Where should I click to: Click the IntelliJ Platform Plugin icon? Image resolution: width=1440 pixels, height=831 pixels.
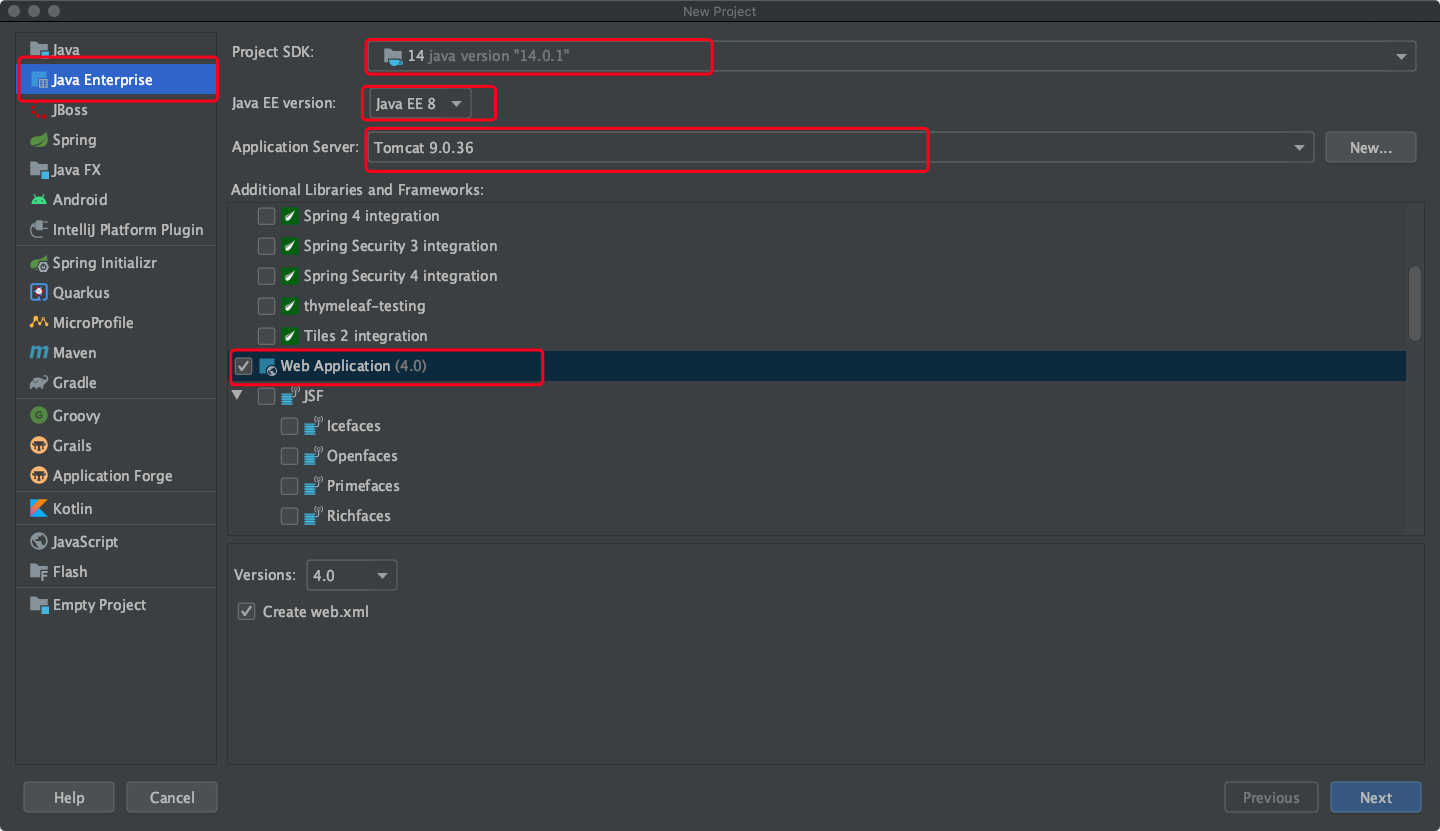coord(39,230)
